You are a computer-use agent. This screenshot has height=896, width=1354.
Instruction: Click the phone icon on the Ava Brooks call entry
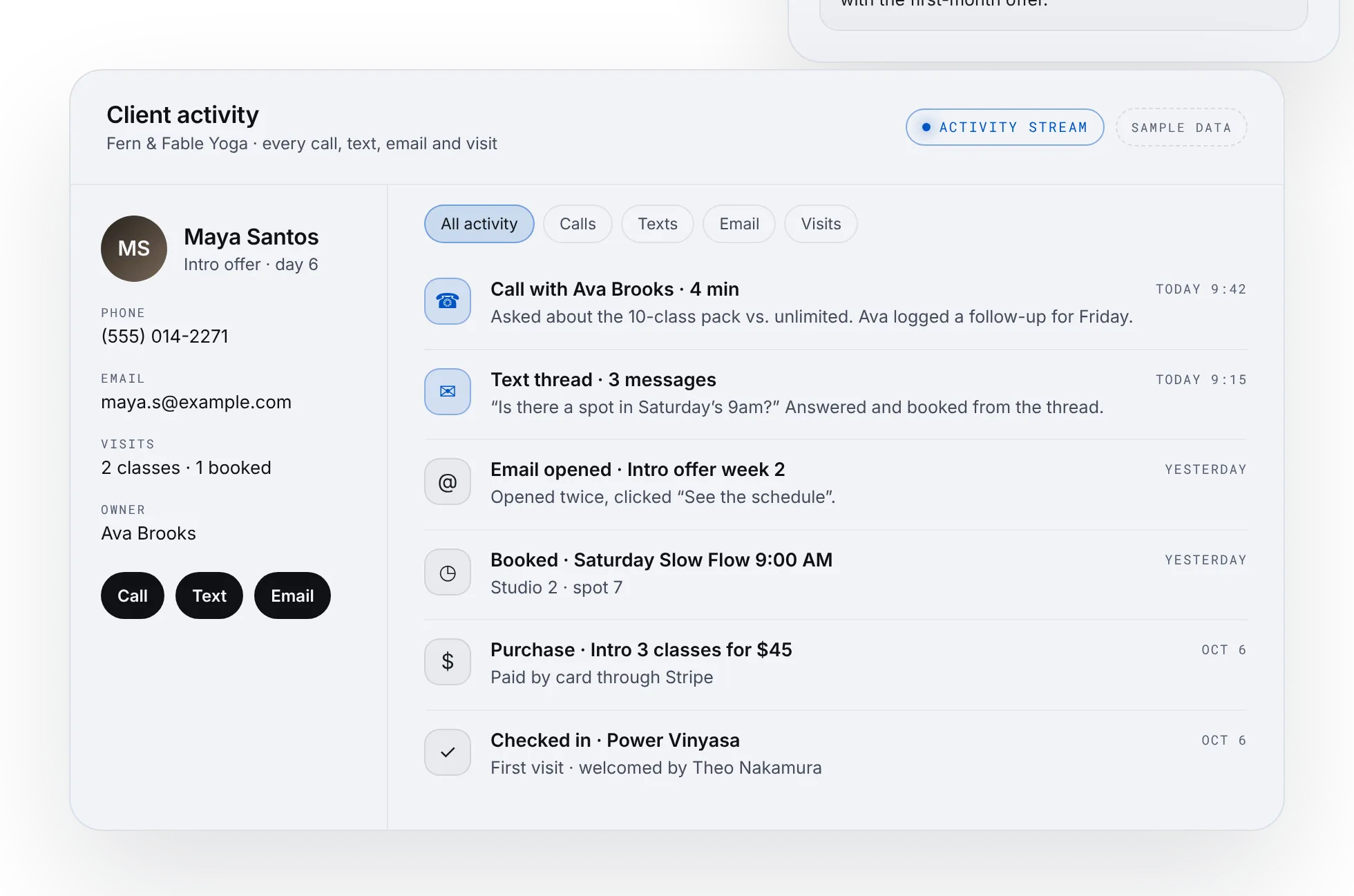pos(448,301)
